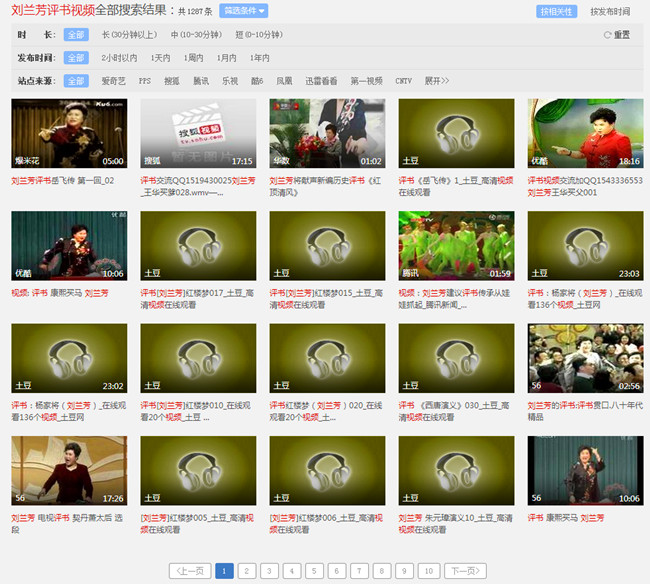The height and width of the screenshot is (584, 650).
Task: Filter source by 爱奇艺
Action: pyautogui.click(x=115, y=80)
